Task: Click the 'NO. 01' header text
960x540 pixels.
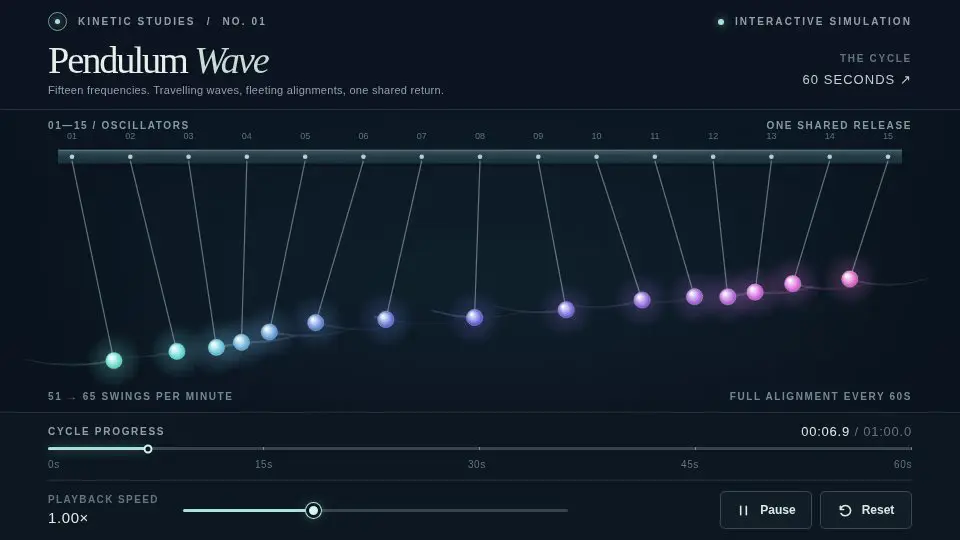Action: click(244, 21)
